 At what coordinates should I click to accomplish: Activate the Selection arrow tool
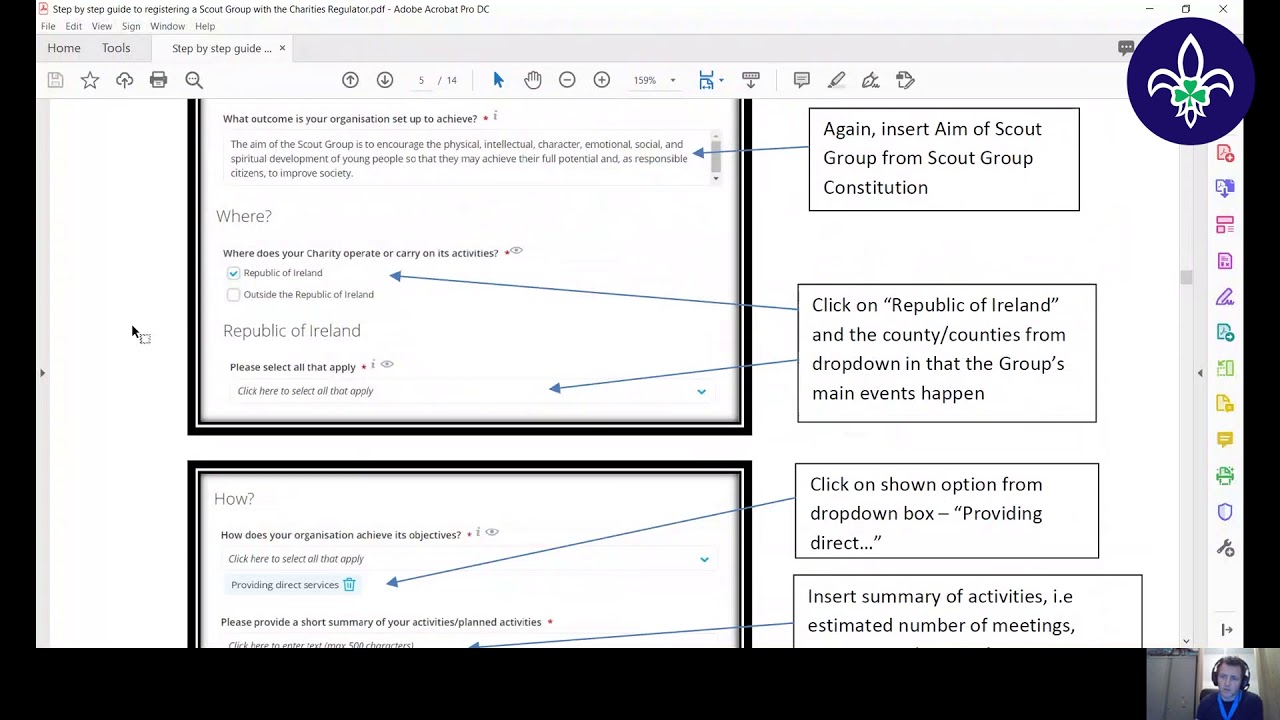(498, 80)
